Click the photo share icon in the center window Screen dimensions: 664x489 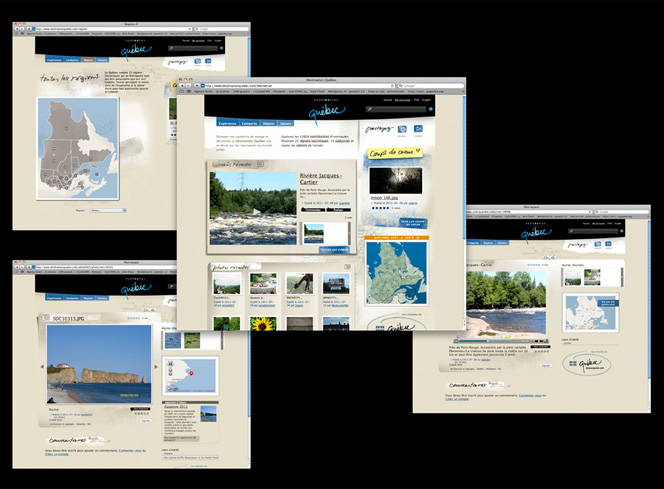[402, 129]
